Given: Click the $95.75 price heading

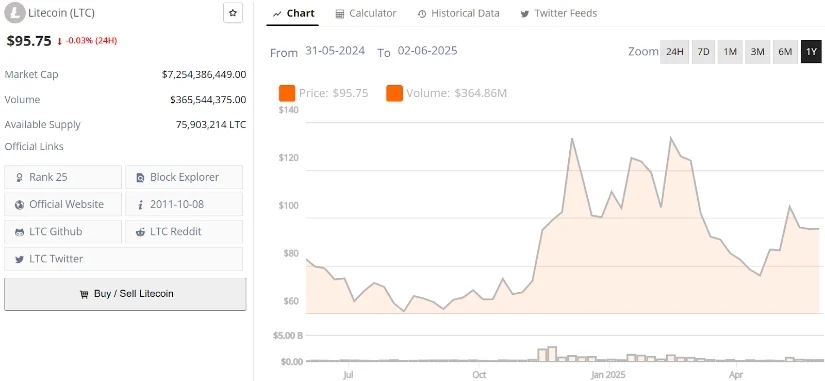Looking at the screenshot, I should tap(29, 41).
